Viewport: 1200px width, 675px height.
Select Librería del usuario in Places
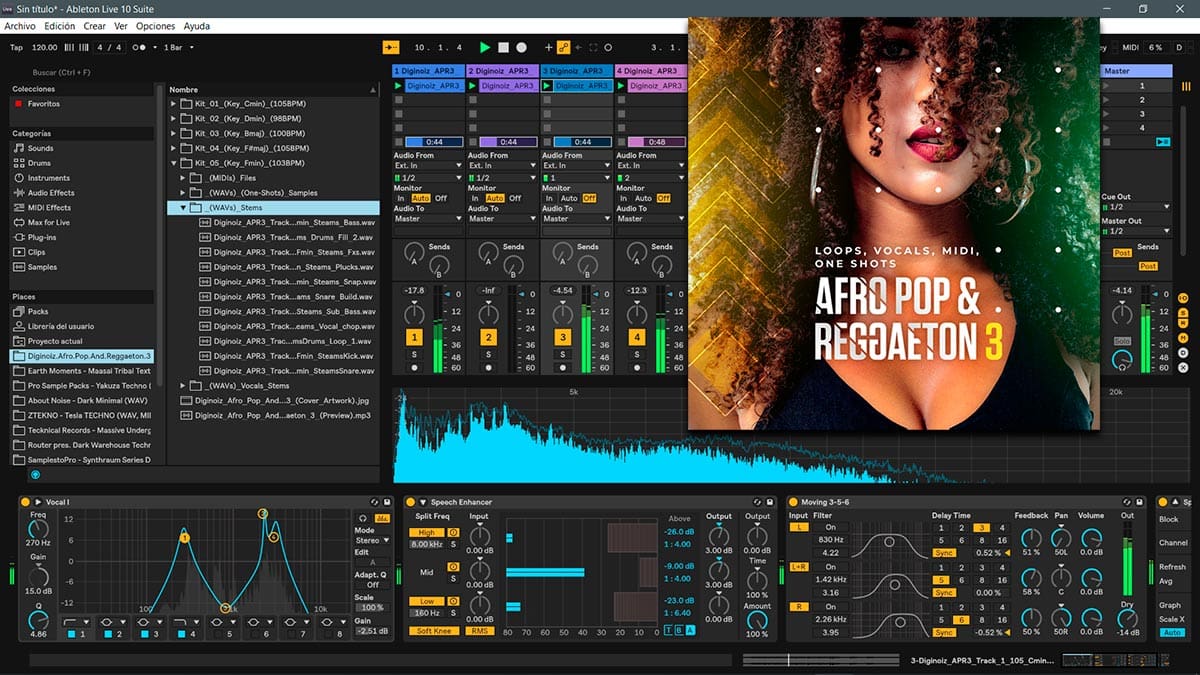point(60,326)
